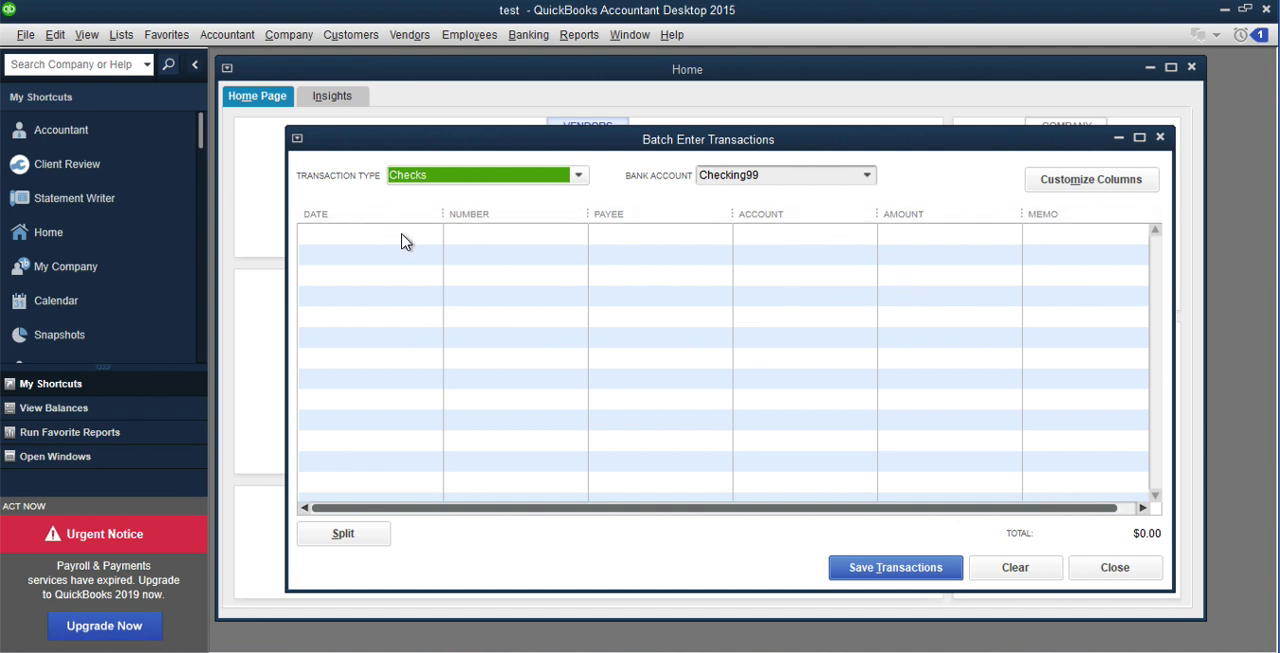Click the Close button in batch dialog
1280x653 pixels.
click(x=1115, y=568)
